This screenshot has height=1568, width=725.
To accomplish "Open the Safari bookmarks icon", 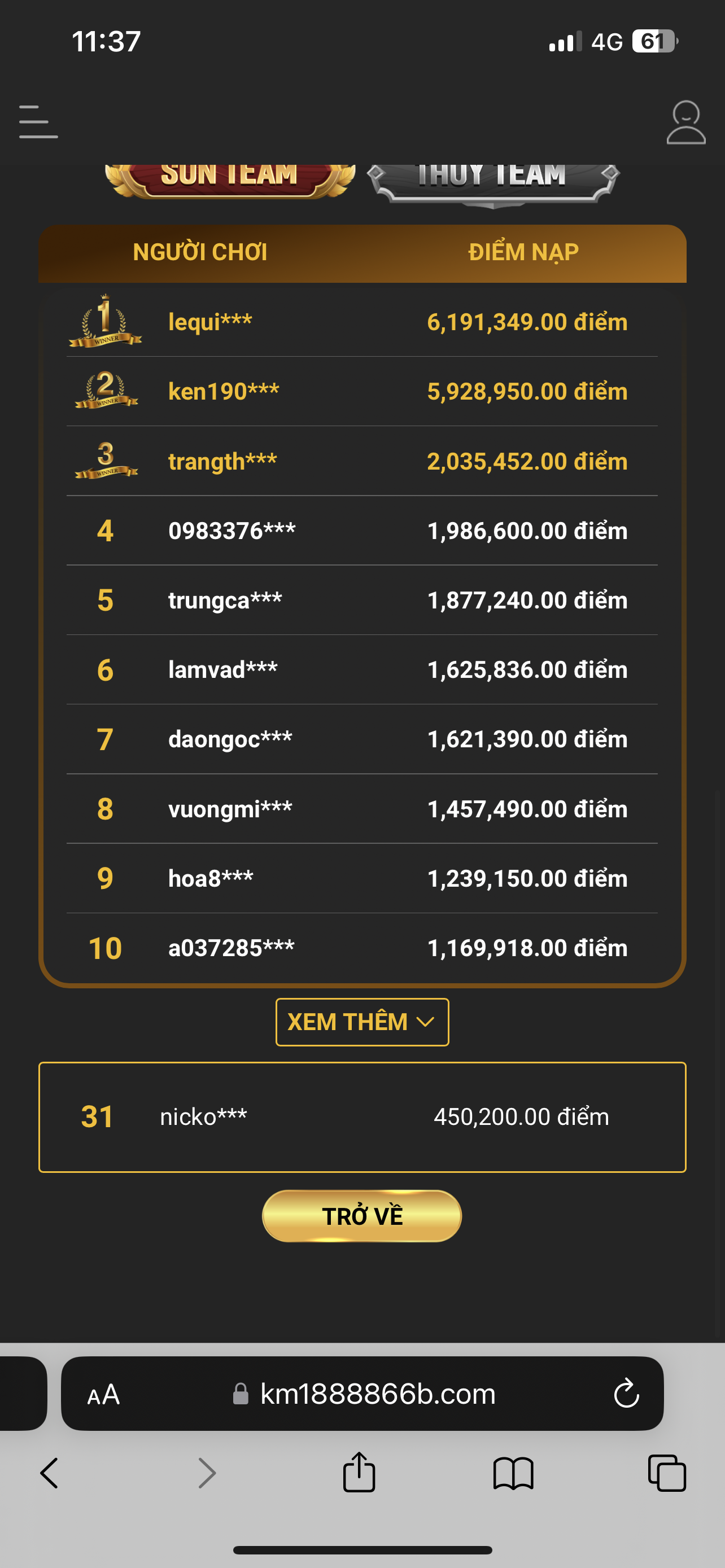I will click(513, 1474).
